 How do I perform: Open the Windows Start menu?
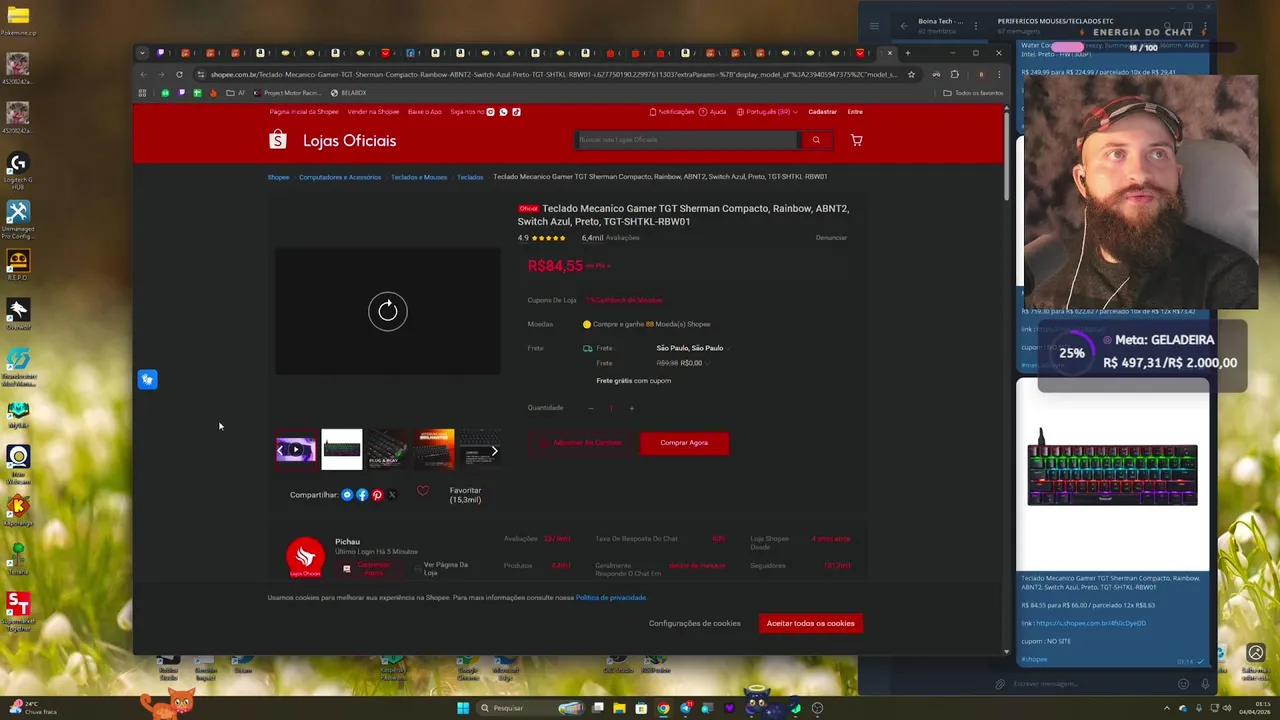463,708
